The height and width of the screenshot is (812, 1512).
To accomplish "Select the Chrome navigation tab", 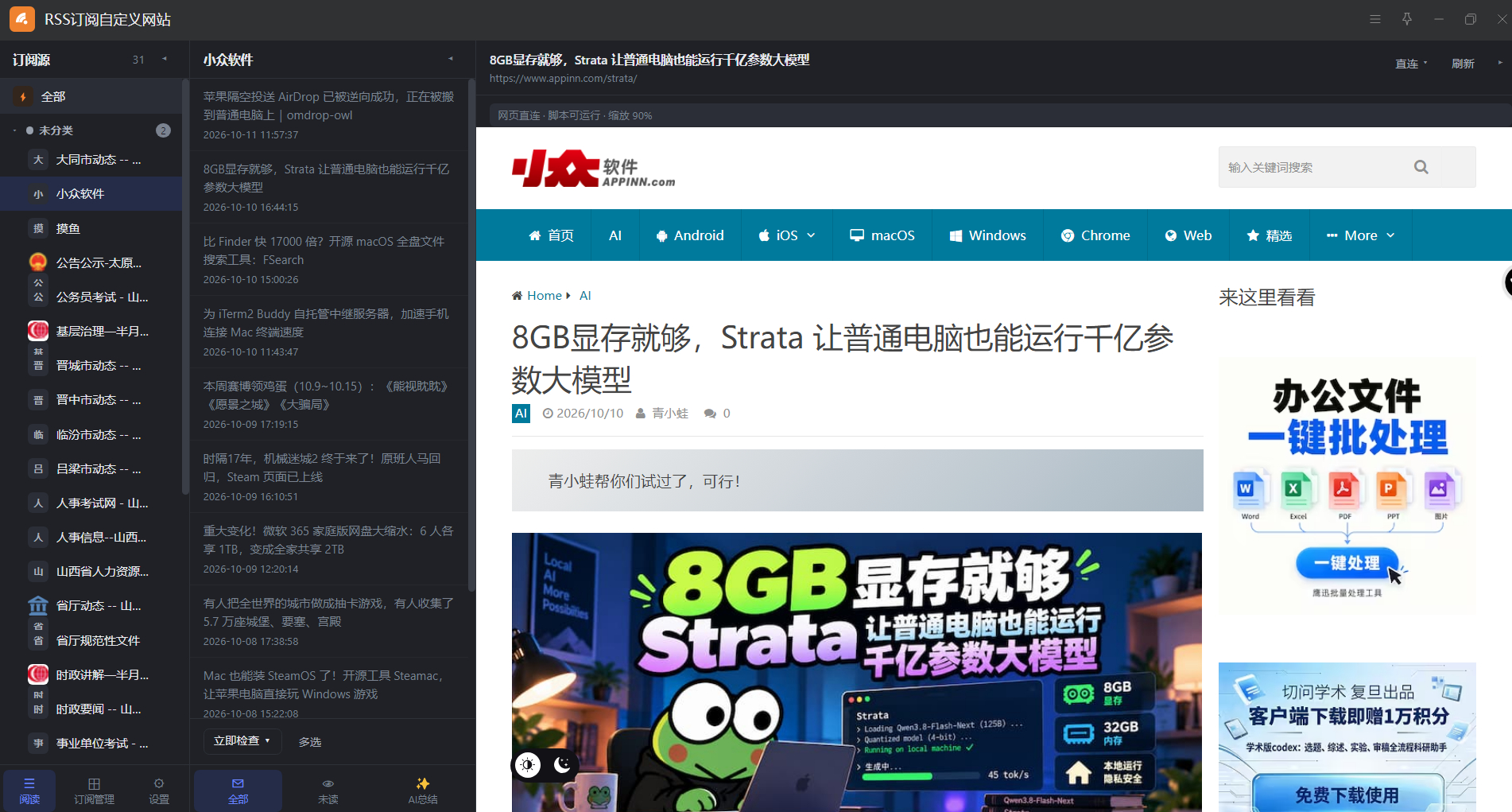I will tap(1095, 235).
